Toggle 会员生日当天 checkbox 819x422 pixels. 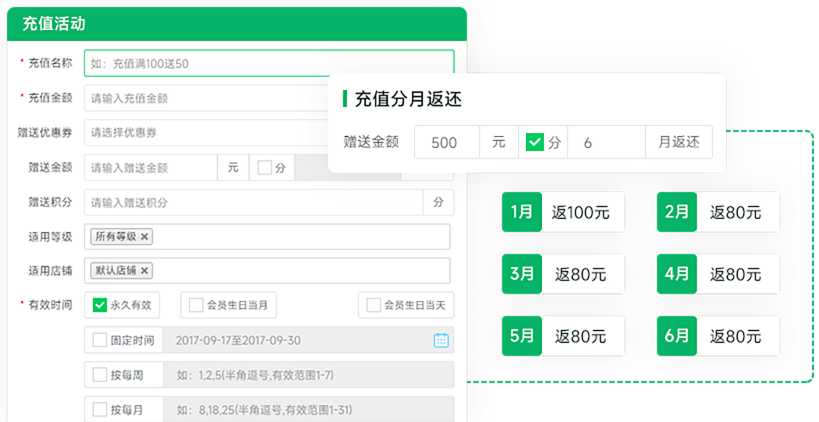tap(374, 305)
